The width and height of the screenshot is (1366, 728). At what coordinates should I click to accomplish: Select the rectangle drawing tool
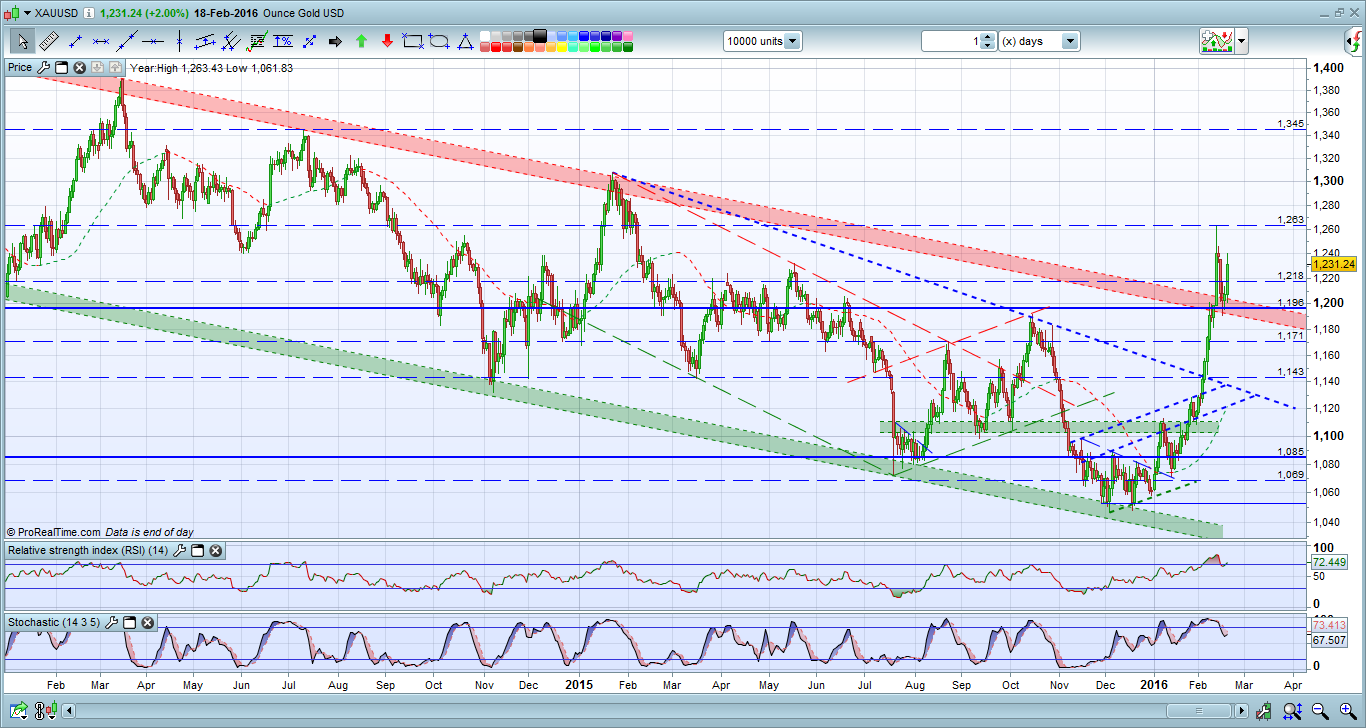(413, 41)
